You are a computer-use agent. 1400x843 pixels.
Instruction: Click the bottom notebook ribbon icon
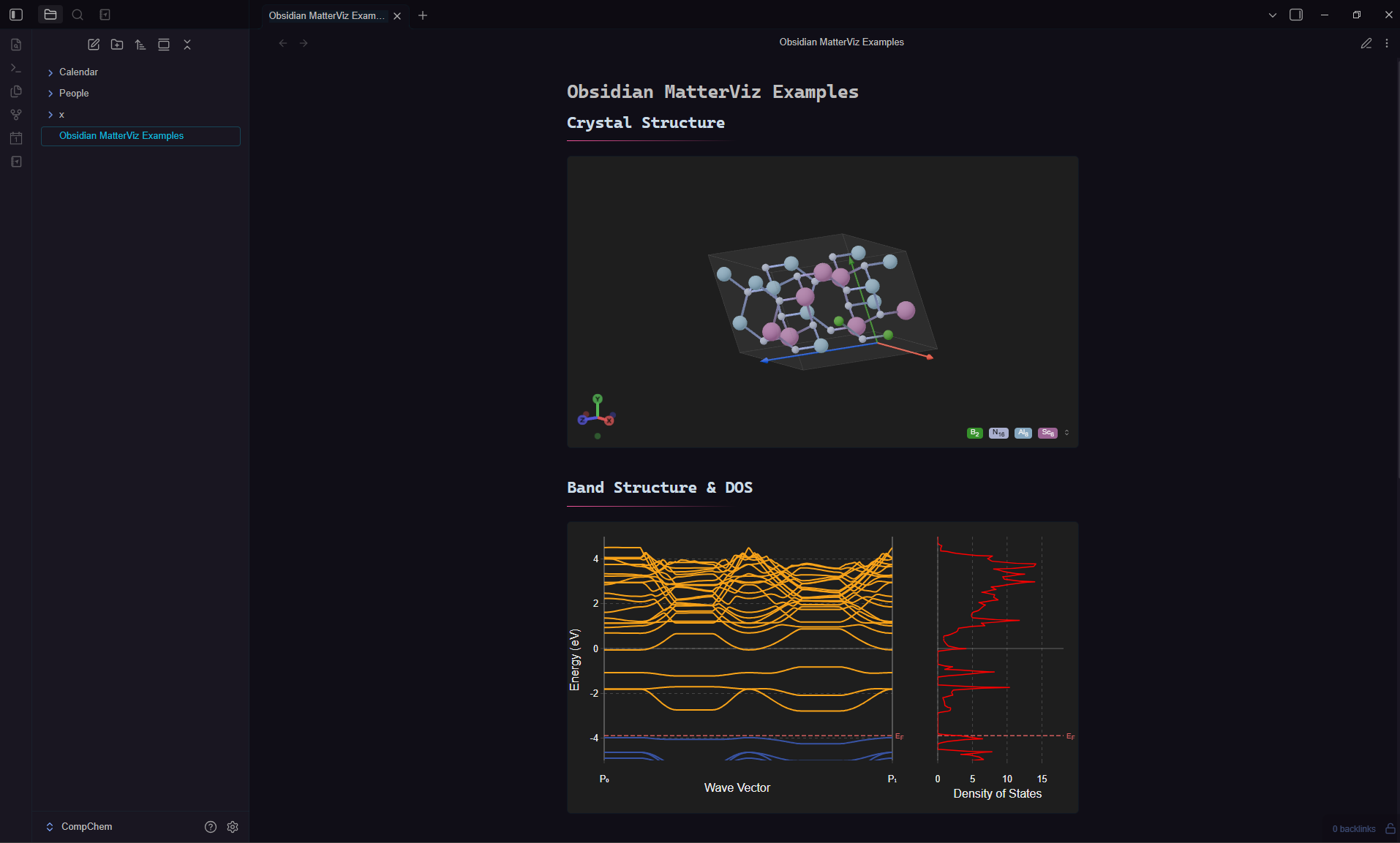[x=16, y=162]
